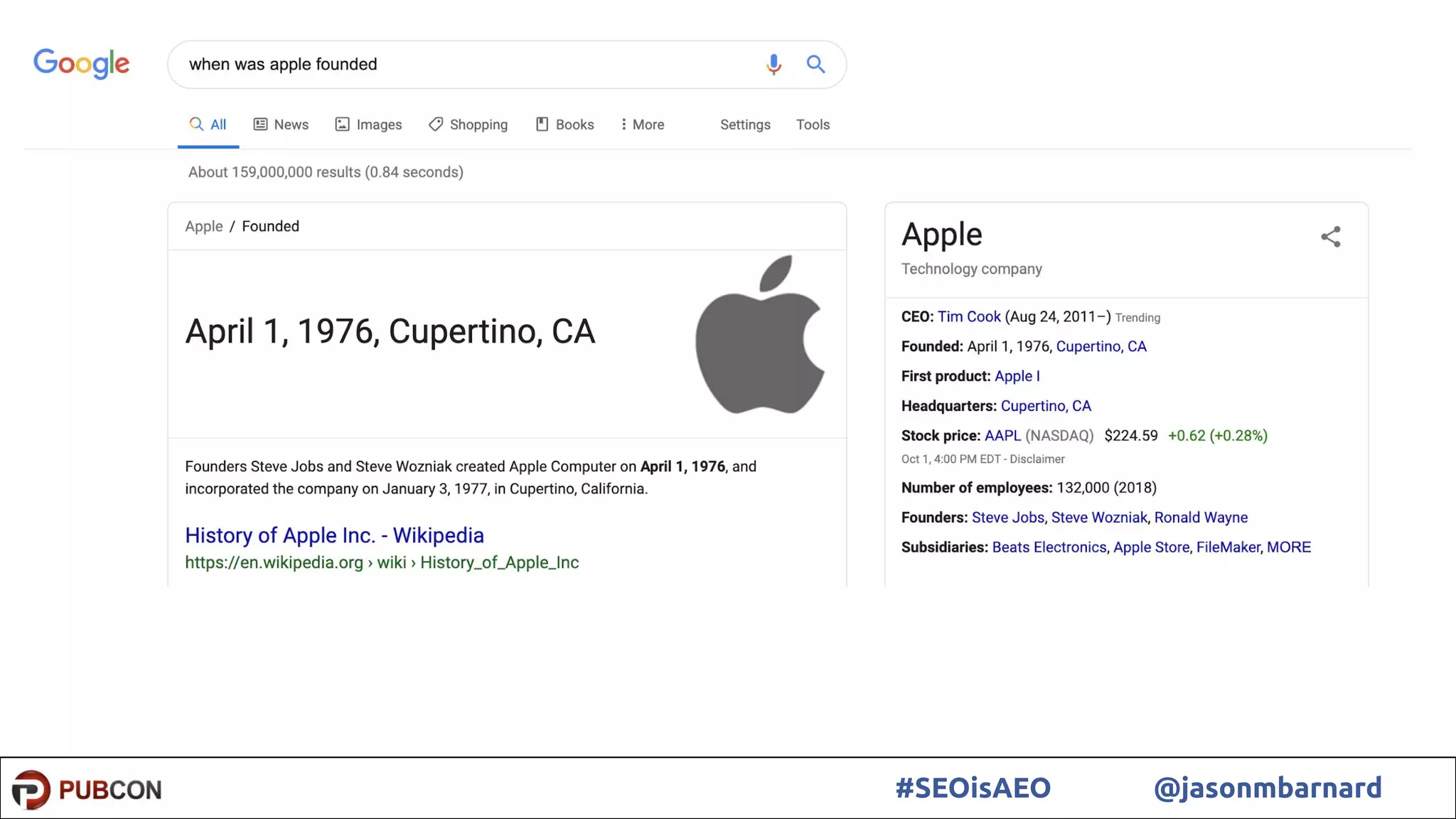The width and height of the screenshot is (1456, 819).
Task: Click the Apple breadcrumb link
Action: 204,226
